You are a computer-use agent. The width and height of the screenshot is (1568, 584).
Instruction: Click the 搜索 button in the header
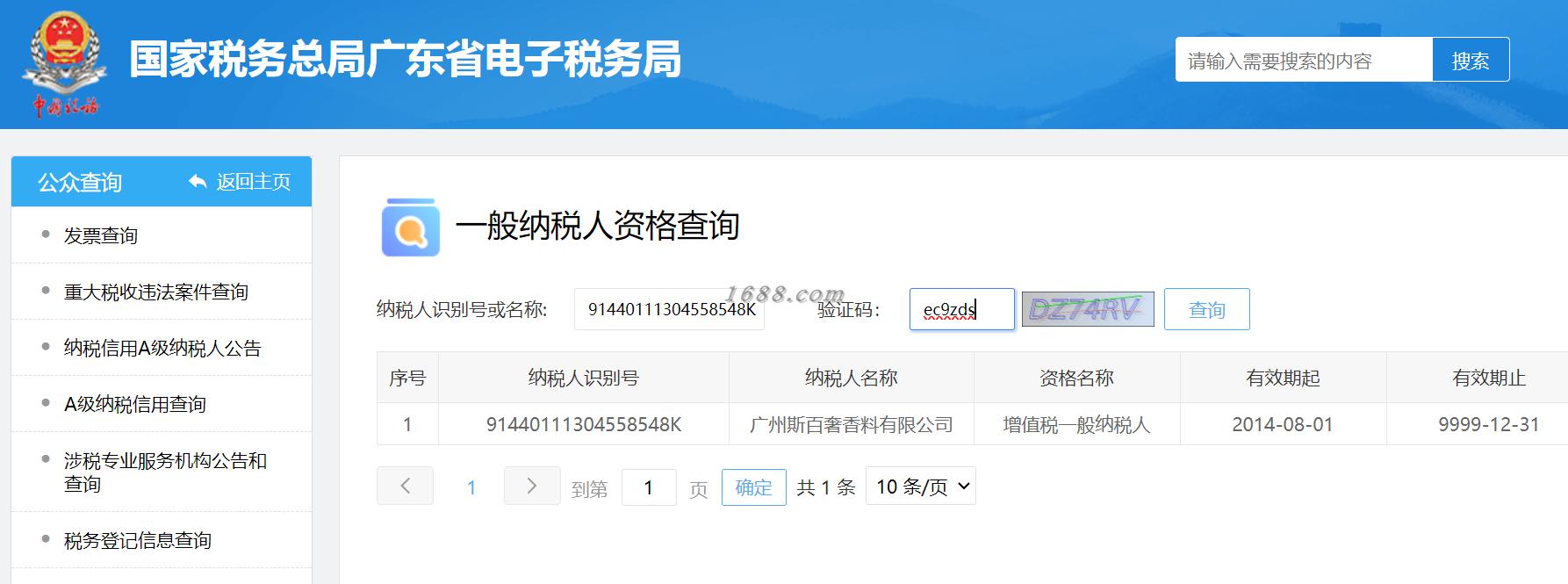click(1471, 60)
